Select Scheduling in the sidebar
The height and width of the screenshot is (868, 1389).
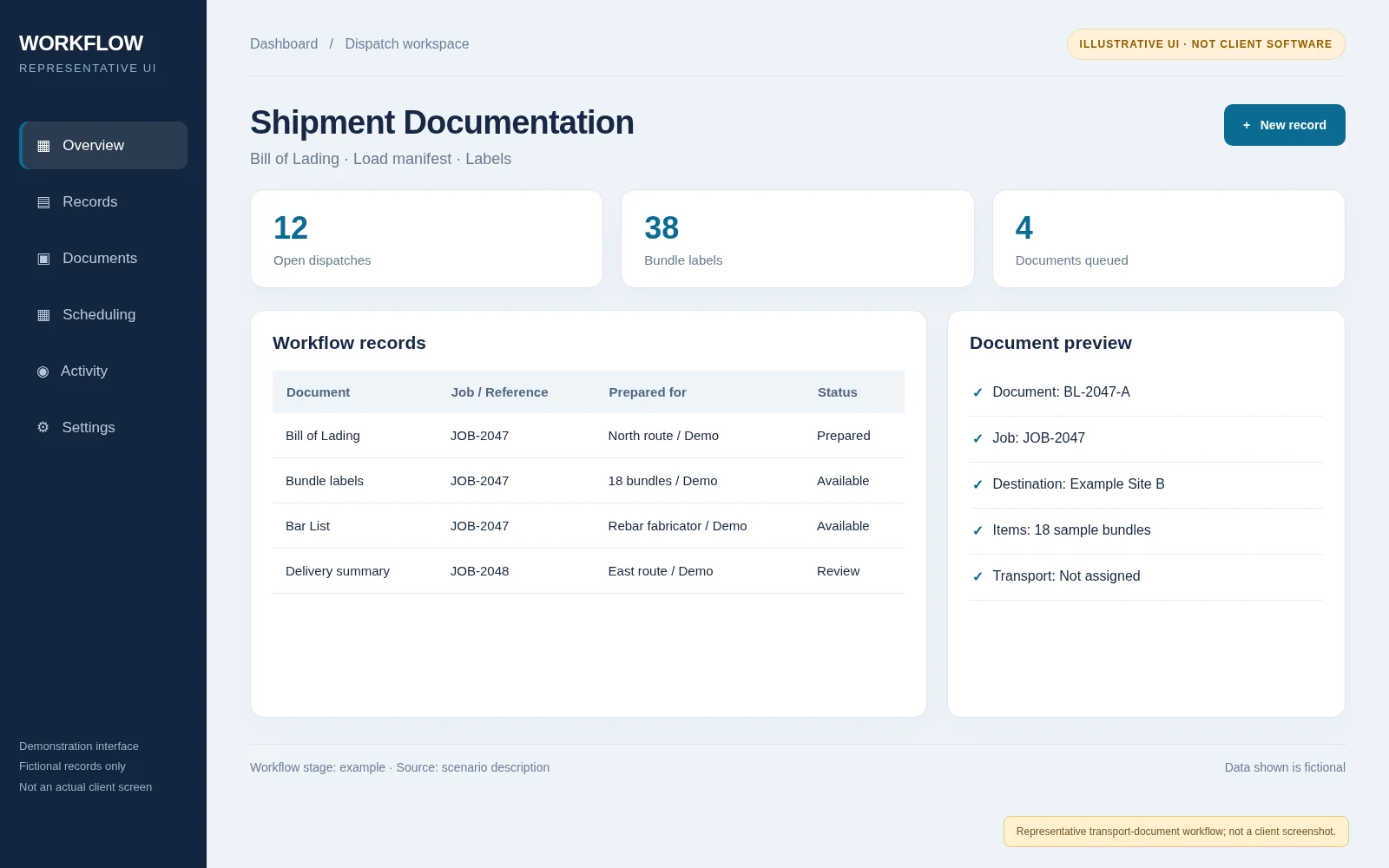point(103,314)
